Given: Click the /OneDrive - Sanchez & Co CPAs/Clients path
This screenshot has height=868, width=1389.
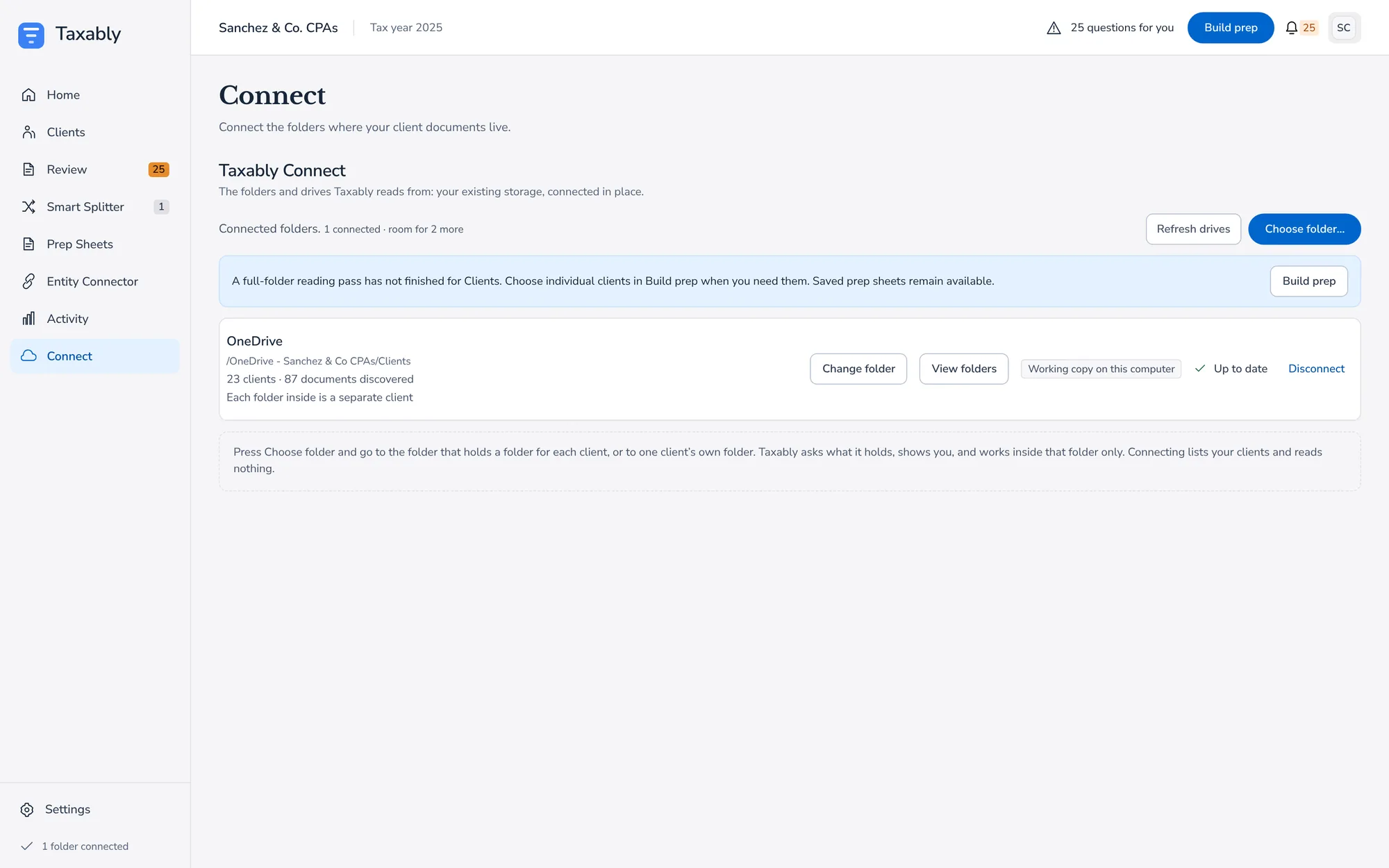Looking at the screenshot, I should (x=318, y=361).
